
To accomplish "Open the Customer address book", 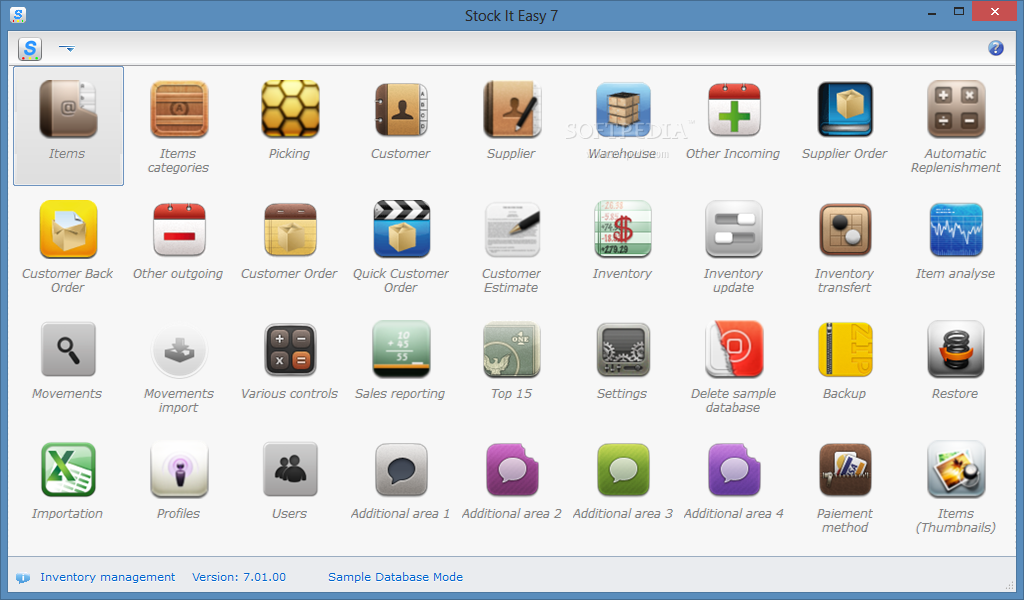I will pos(401,110).
